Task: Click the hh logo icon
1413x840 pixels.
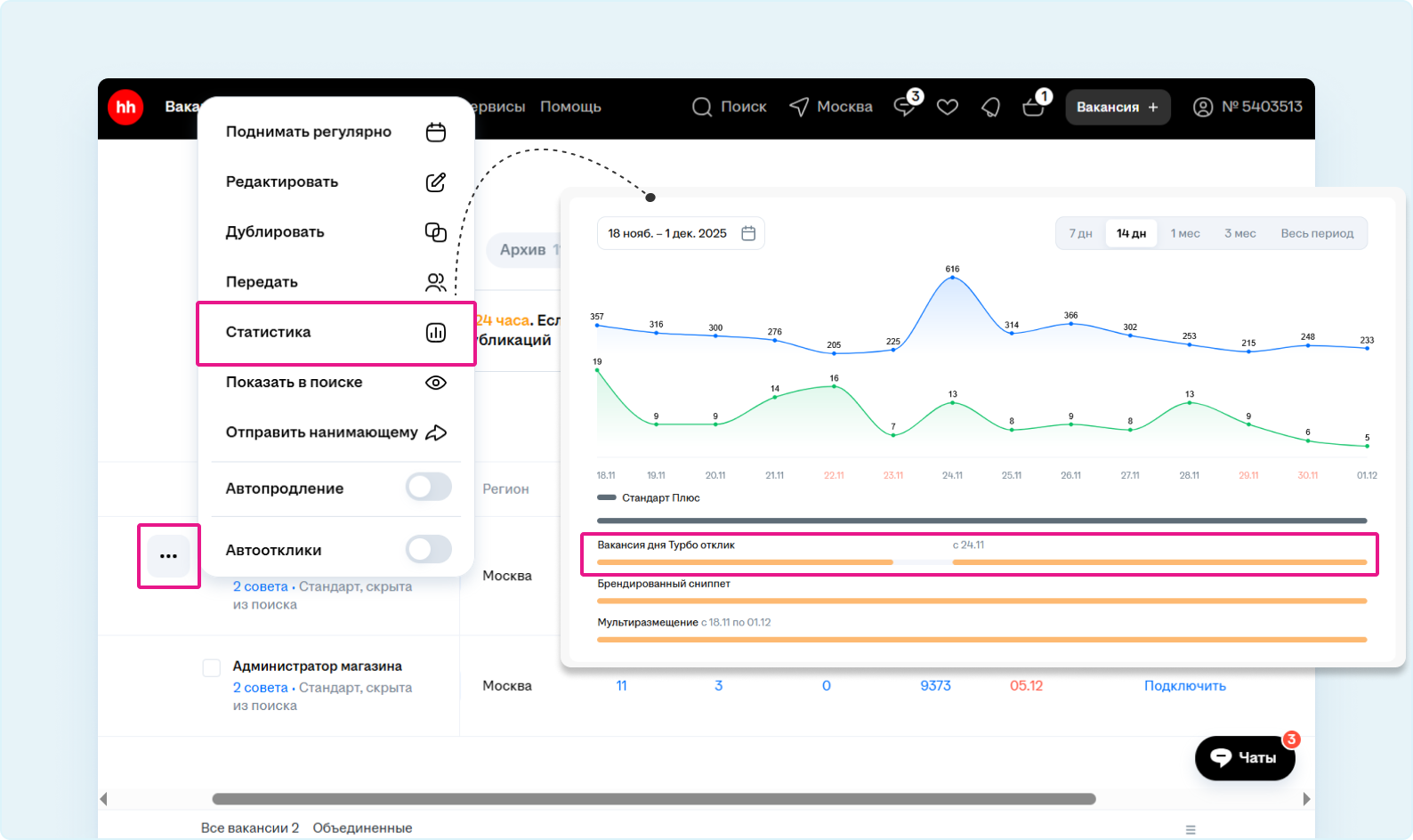Action: [125, 108]
